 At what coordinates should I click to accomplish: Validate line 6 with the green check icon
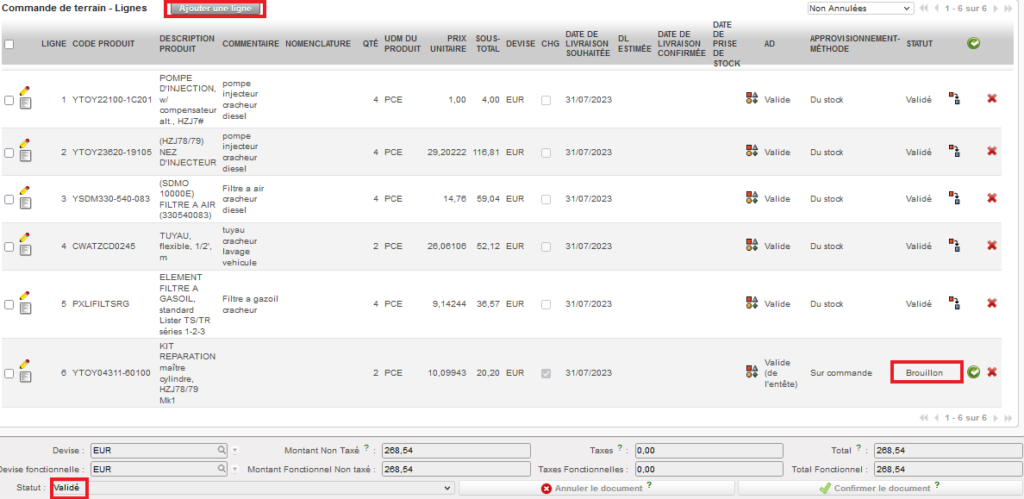tap(973, 372)
